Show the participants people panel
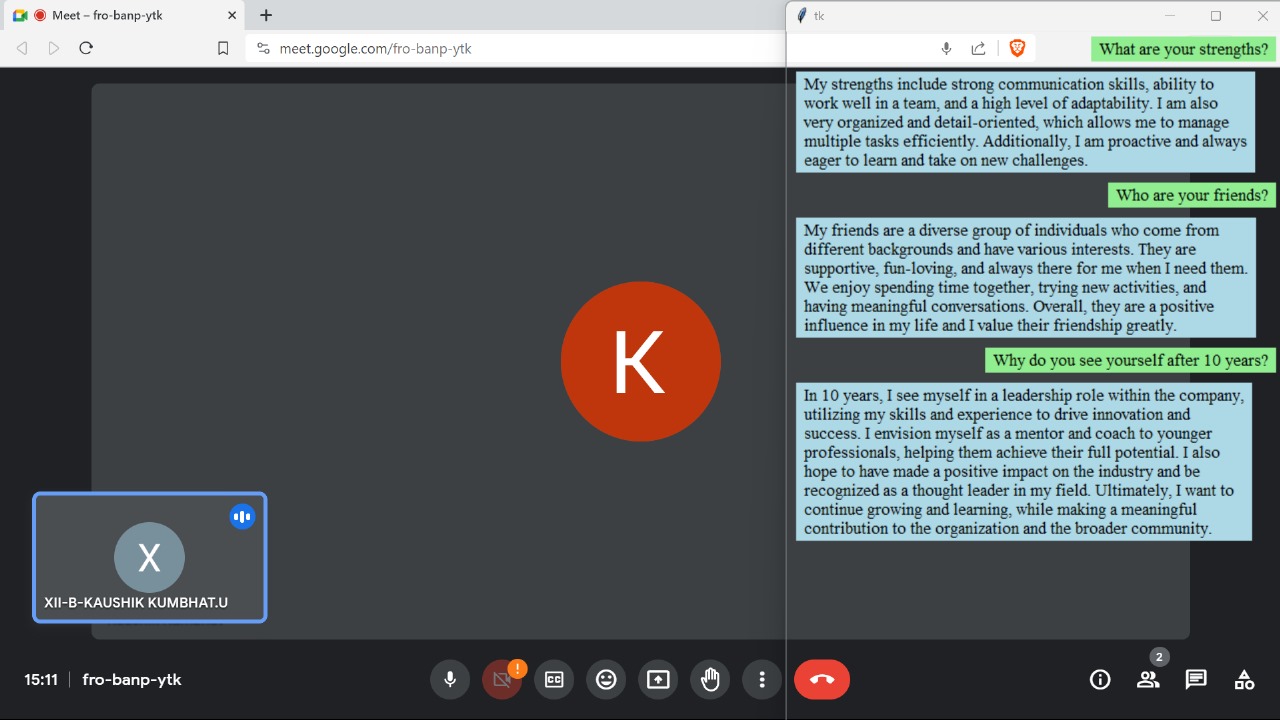Screen dimensions: 1280x720 coord(1148,680)
